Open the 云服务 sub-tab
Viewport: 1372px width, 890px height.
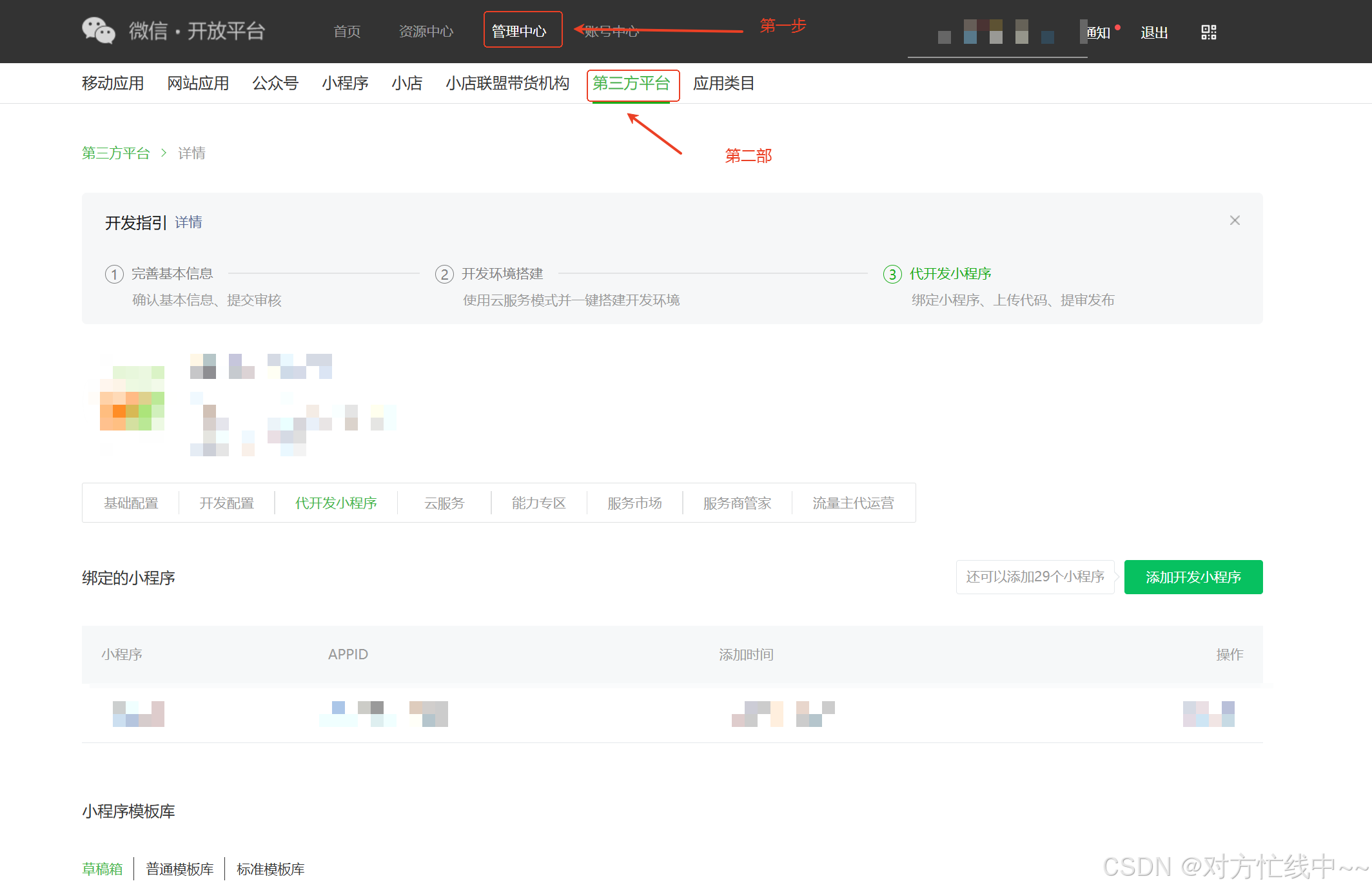[x=444, y=503]
